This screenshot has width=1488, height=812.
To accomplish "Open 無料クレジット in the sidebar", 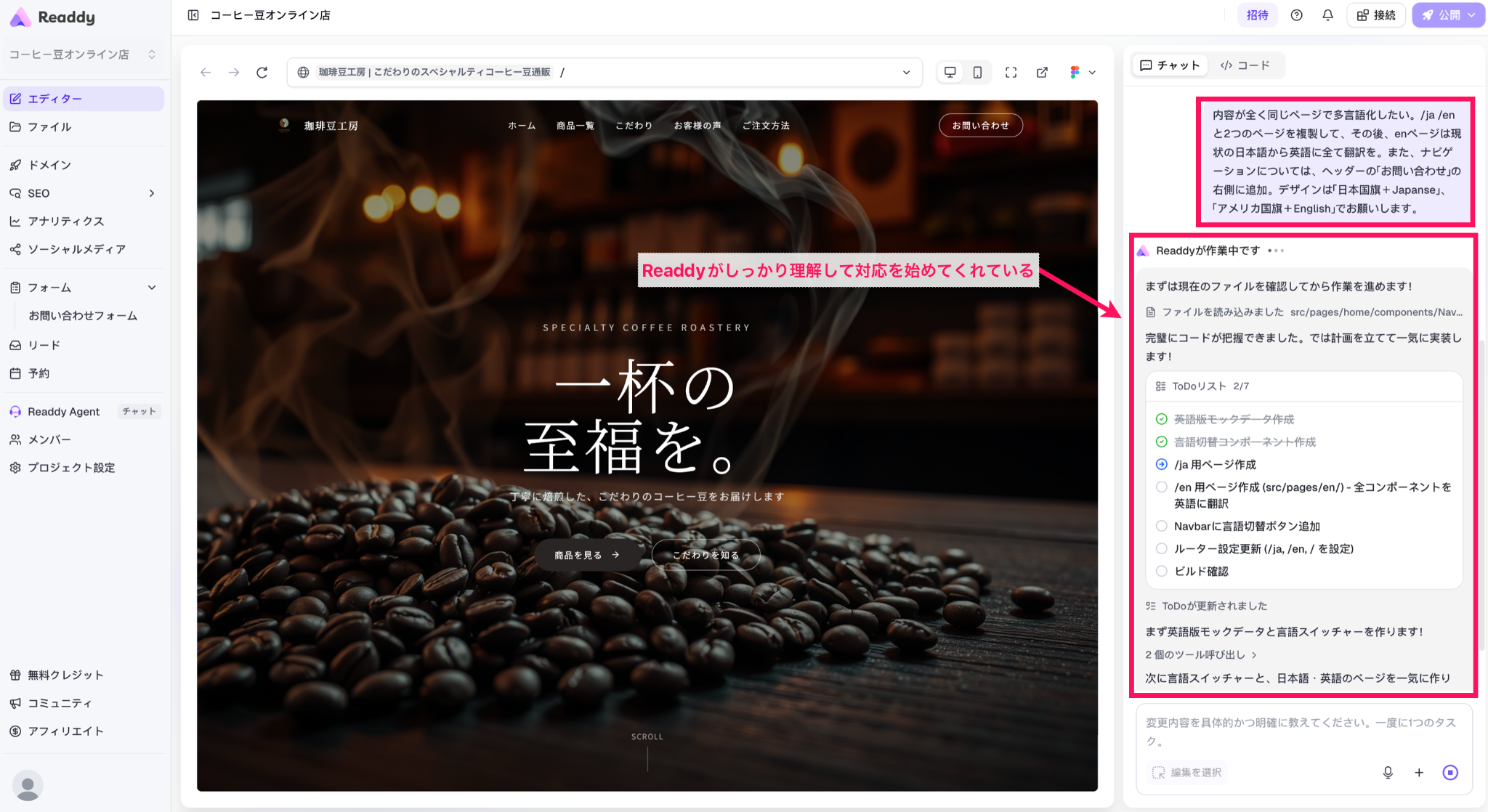I will (84, 675).
